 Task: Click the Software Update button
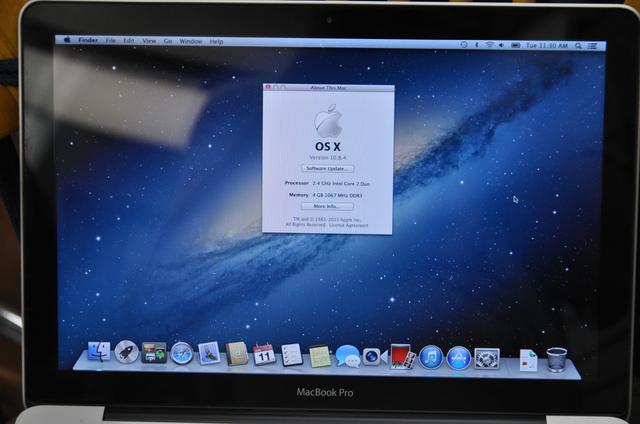click(328, 168)
